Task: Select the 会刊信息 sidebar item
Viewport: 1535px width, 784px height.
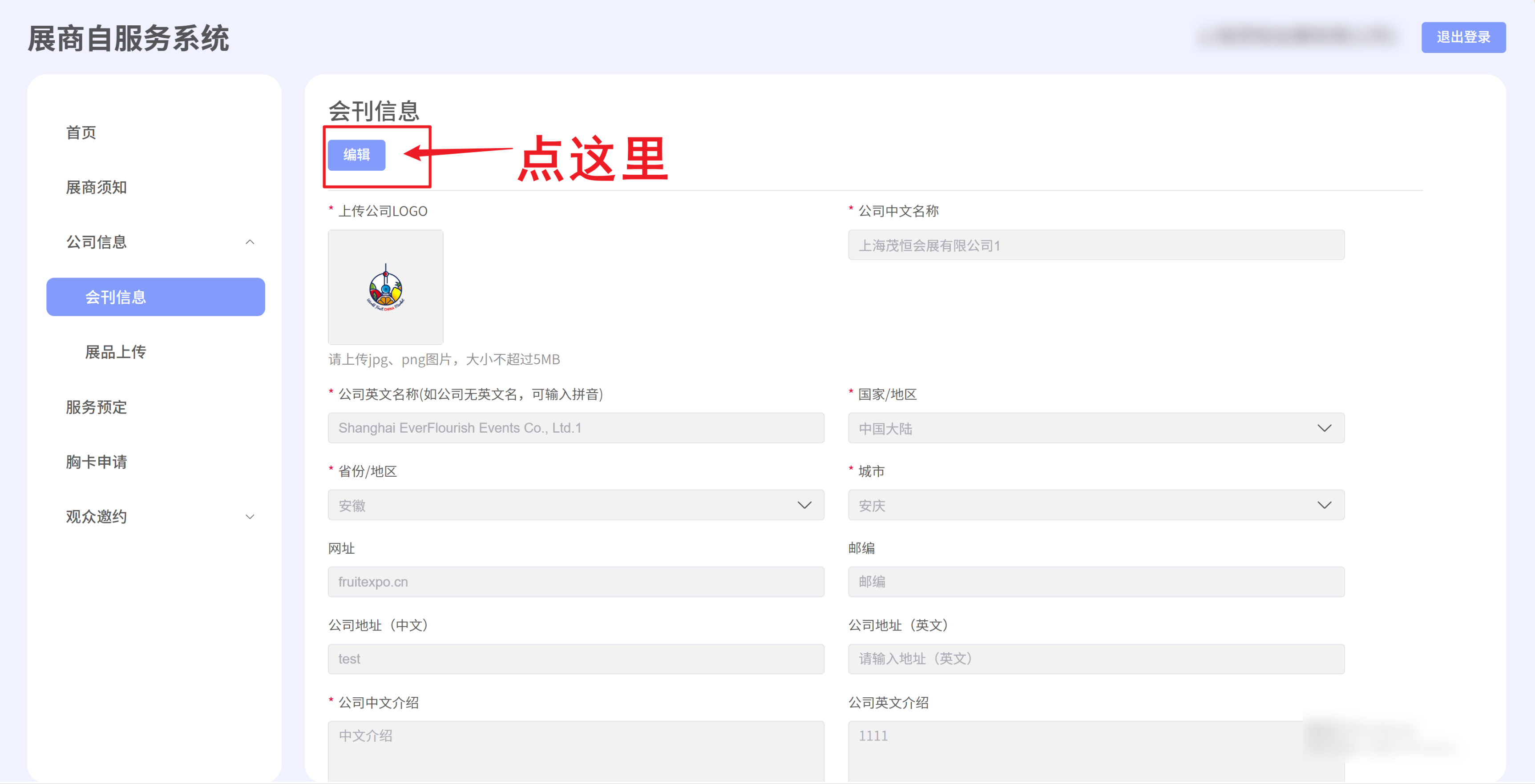Action: coord(155,297)
